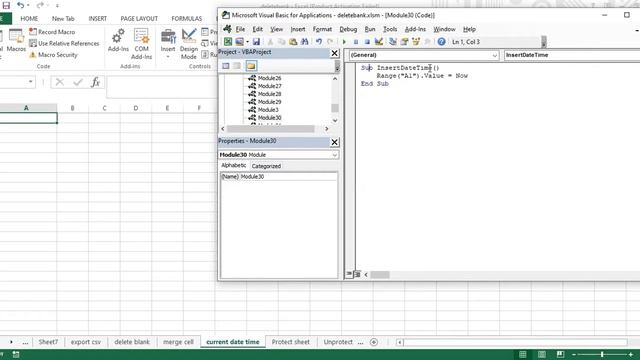Open the 'Protect sheet' sheet tab
The image size is (640, 360).
[x=291, y=342]
